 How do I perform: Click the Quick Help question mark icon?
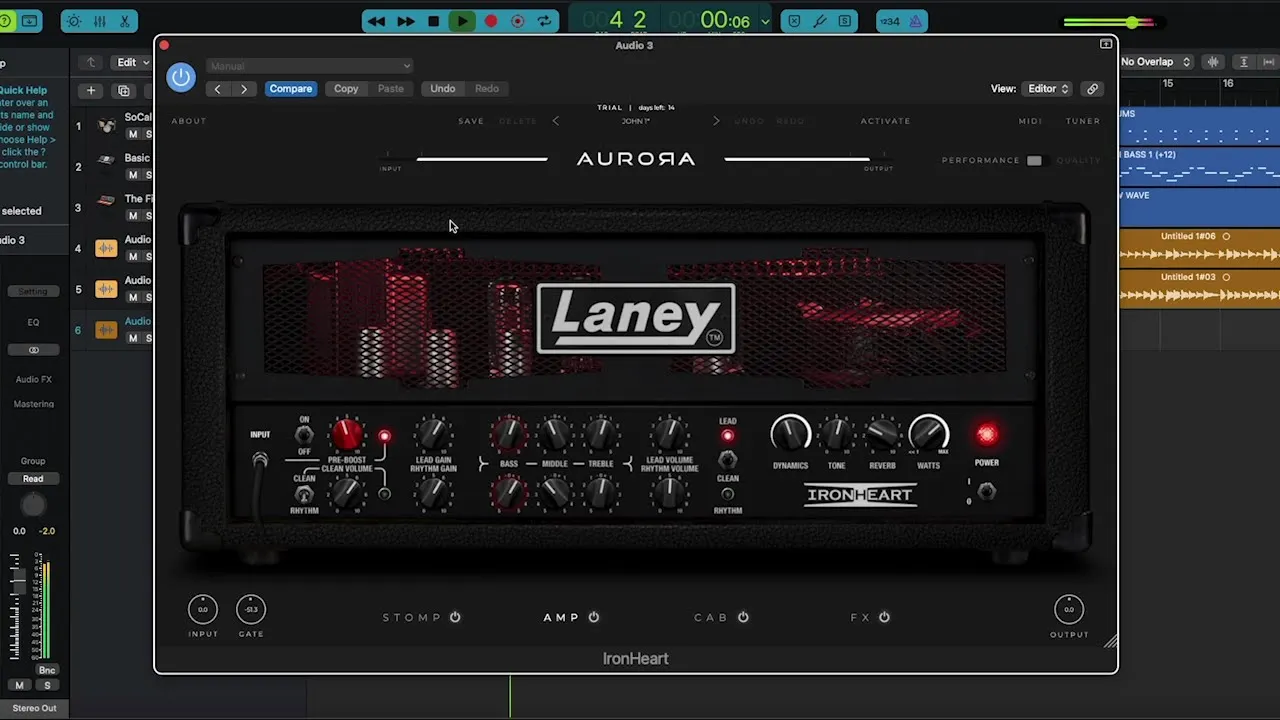[7, 21]
